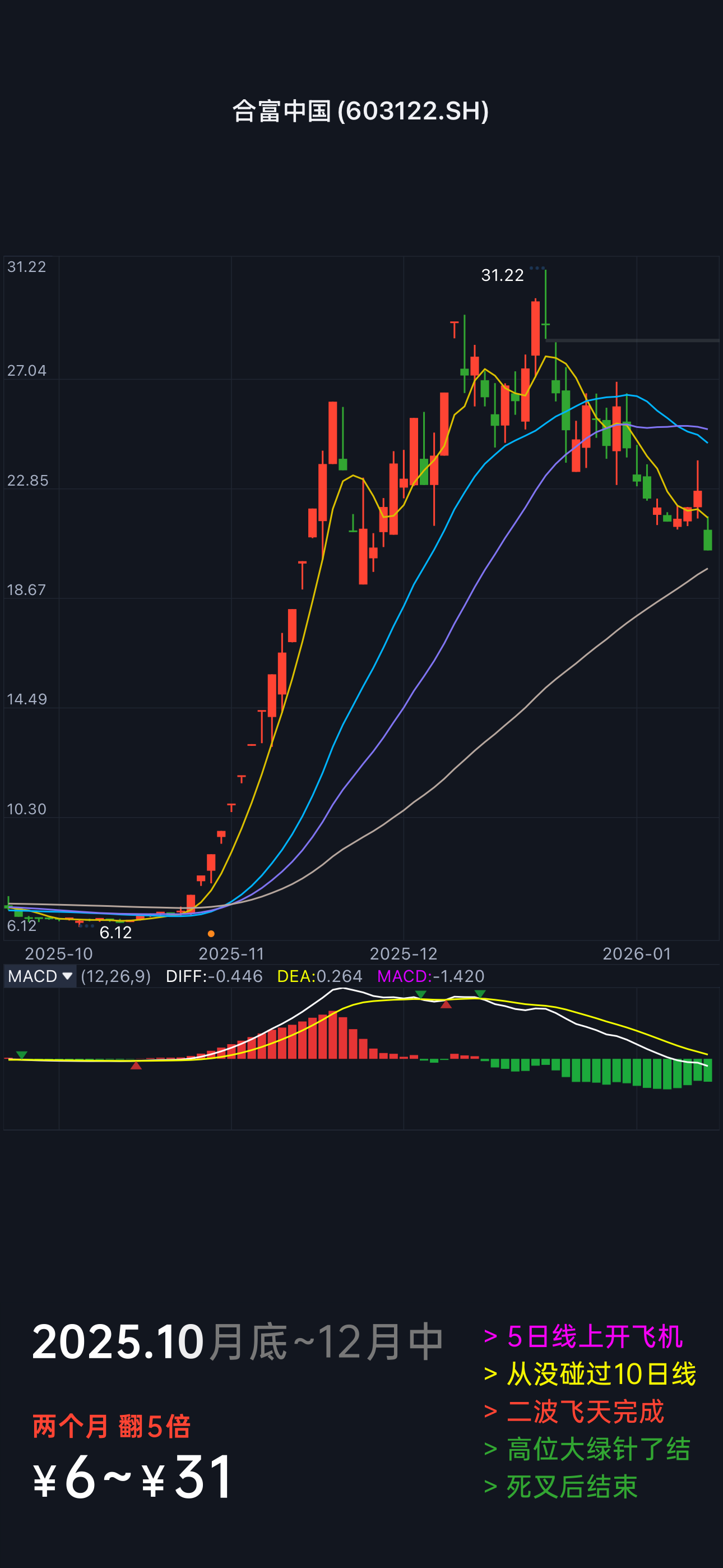Viewport: 723px width, 1568px height.
Task: Click the 31.22 highest price label on chart
Action: [502, 276]
